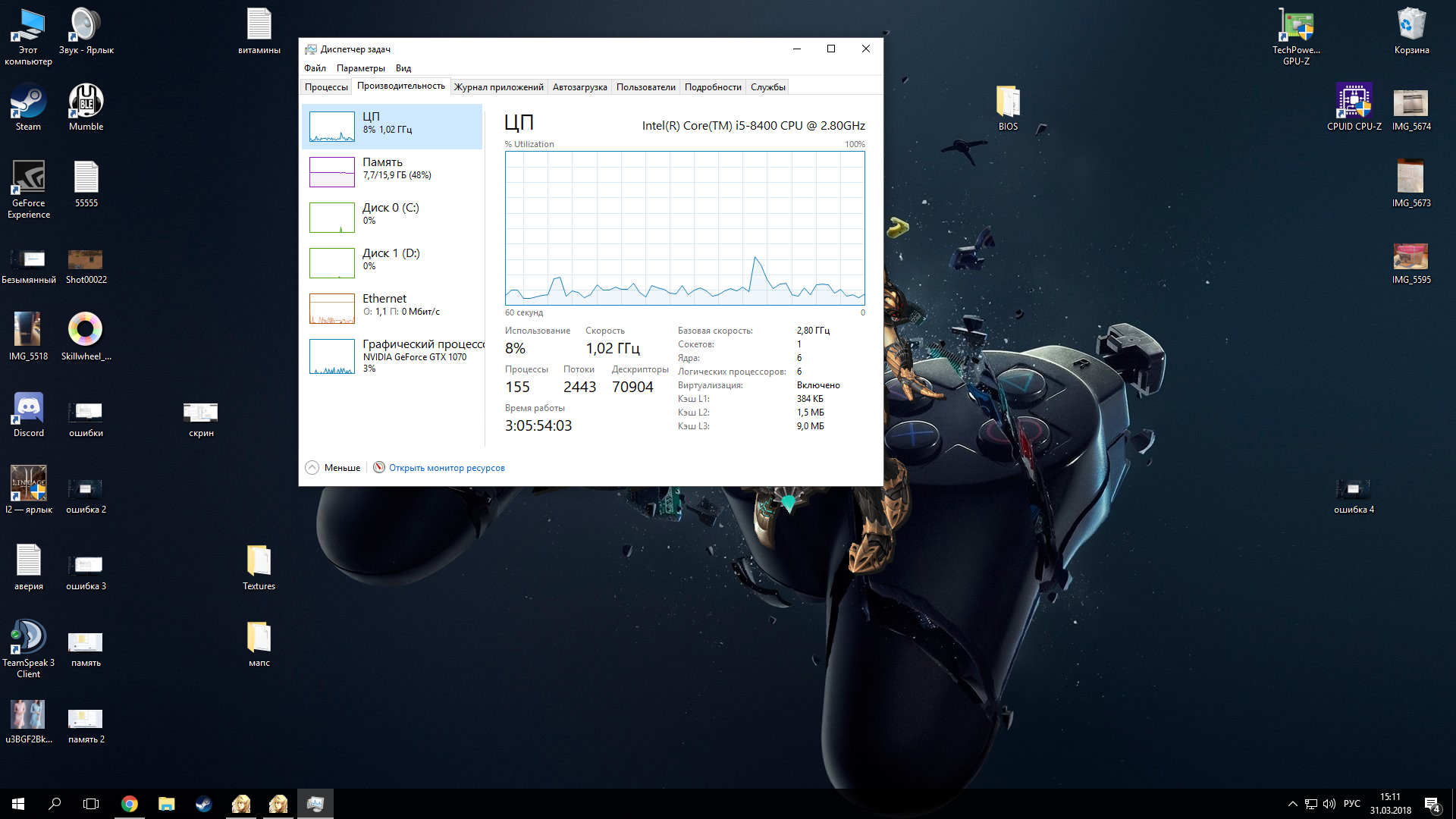Open the l2 — ярлык Lineage shortcut
The height and width of the screenshot is (819, 1456).
tap(29, 490)
